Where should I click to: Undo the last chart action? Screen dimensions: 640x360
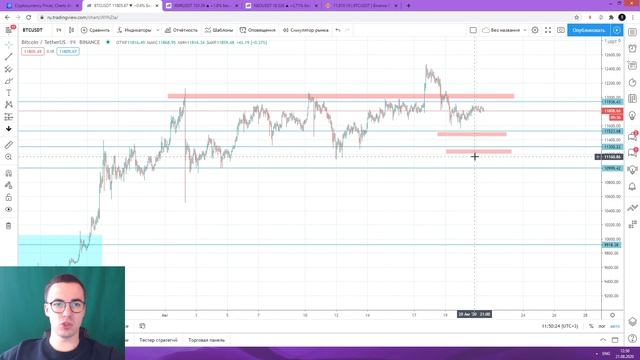338,30
